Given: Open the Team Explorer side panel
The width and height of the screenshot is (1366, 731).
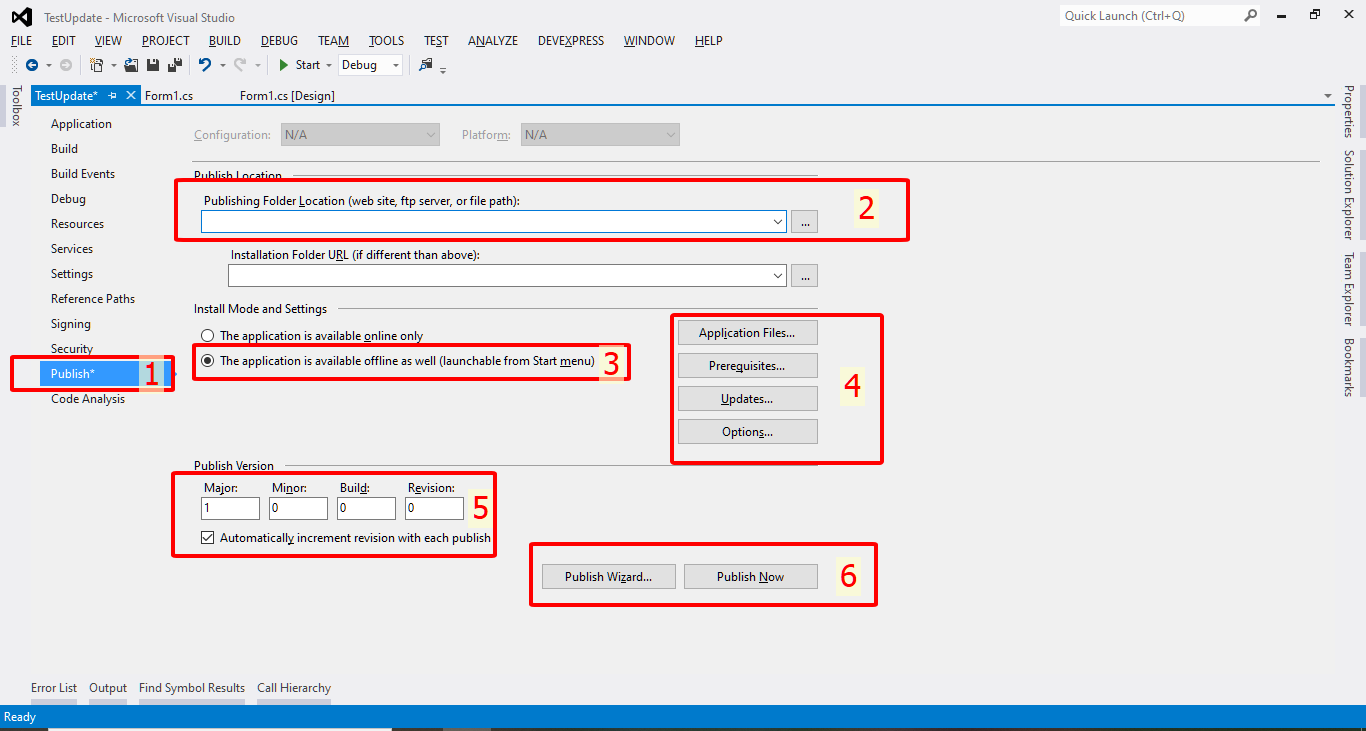Looking at the screenshot, I should pos(1349,290).
